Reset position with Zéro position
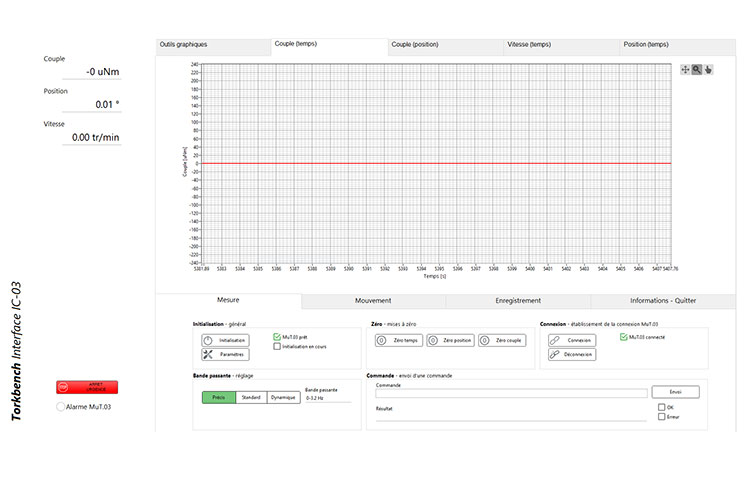 click(x=451, y=340)
